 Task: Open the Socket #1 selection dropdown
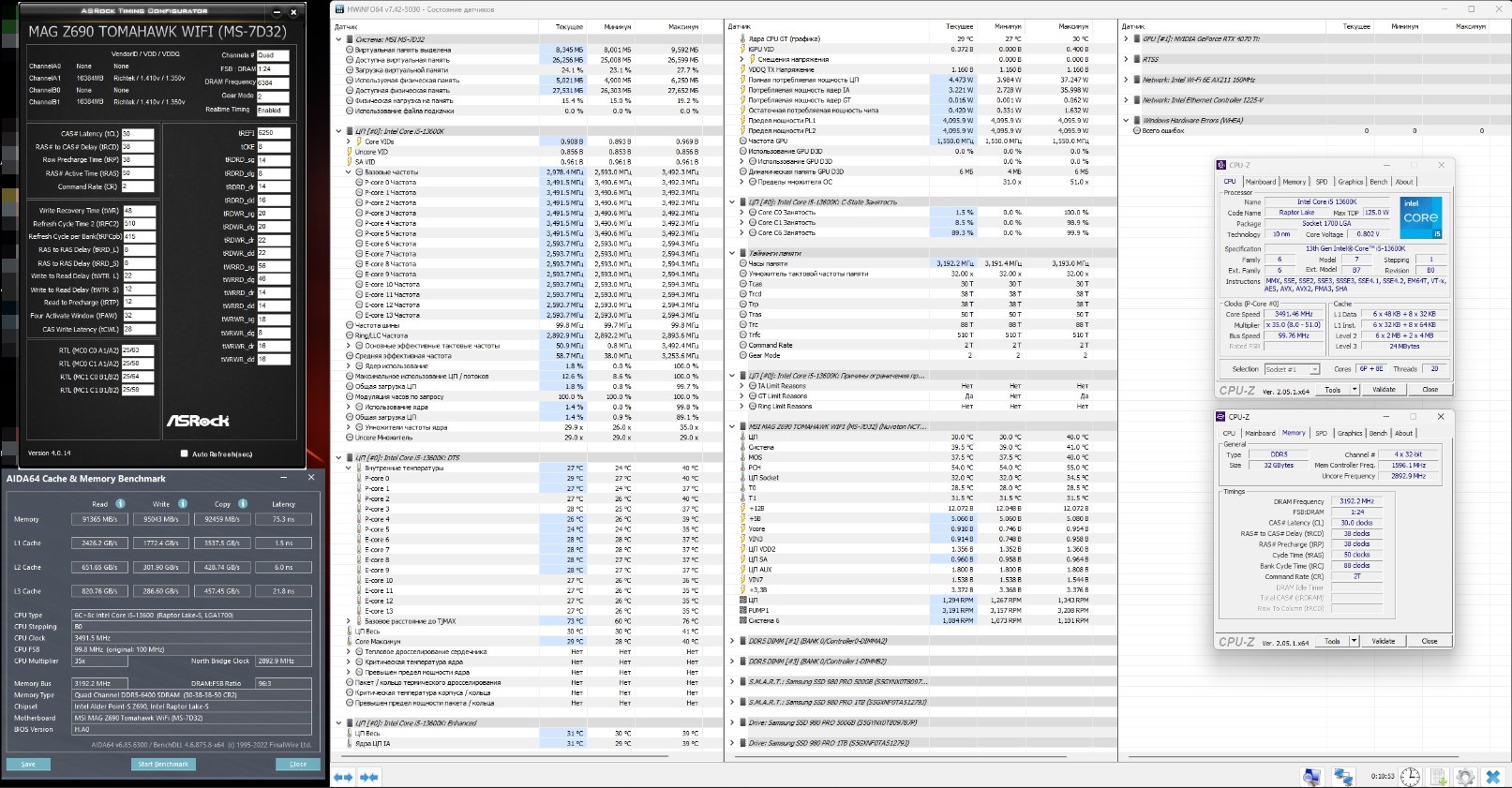point(1292,369)
